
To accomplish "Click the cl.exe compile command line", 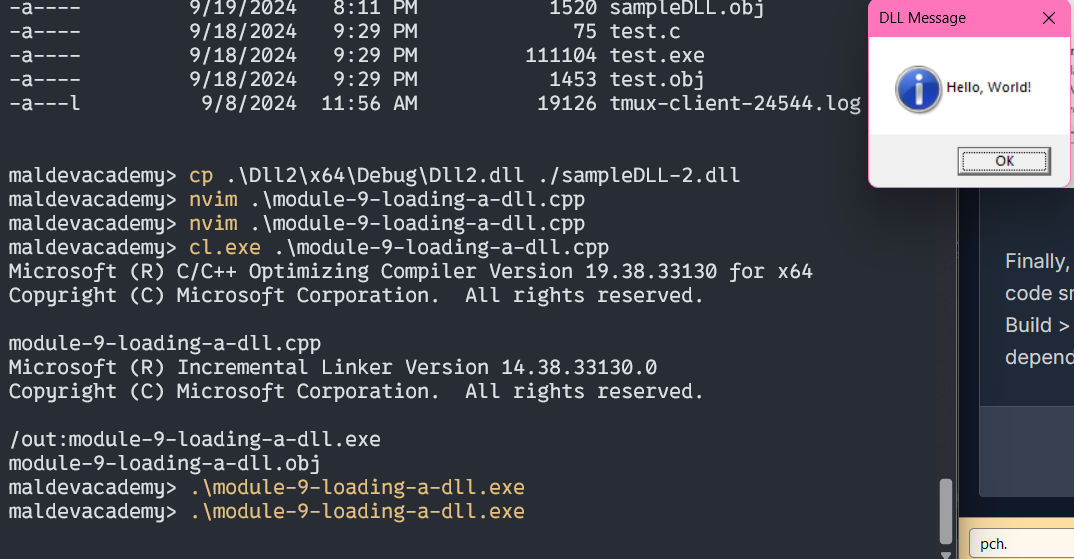I will pyautogui.click(x=398, y=247).
